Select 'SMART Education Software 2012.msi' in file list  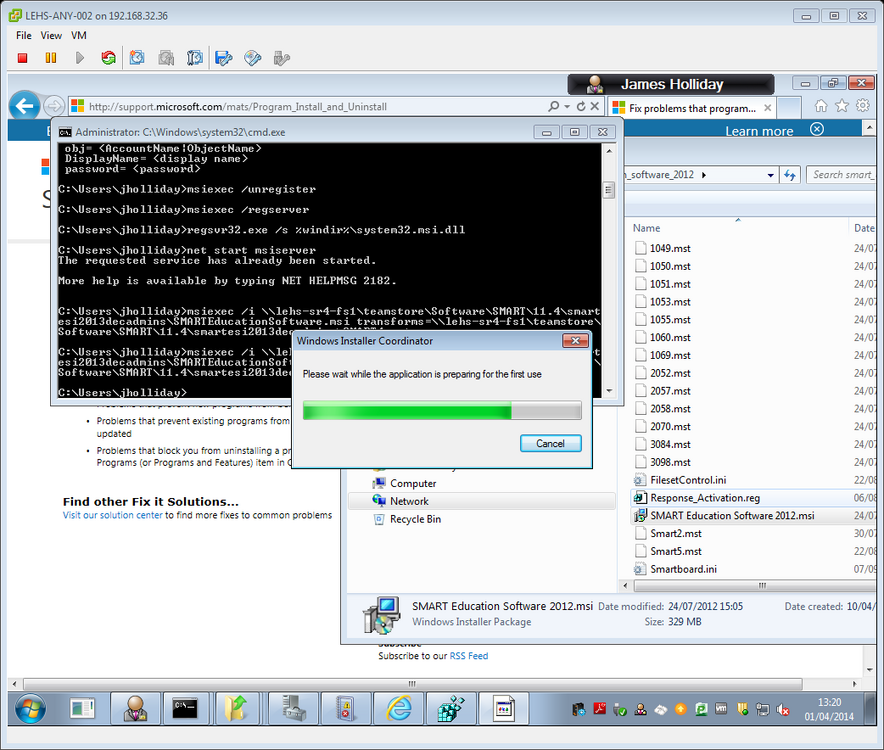click(x=753, y=515)
